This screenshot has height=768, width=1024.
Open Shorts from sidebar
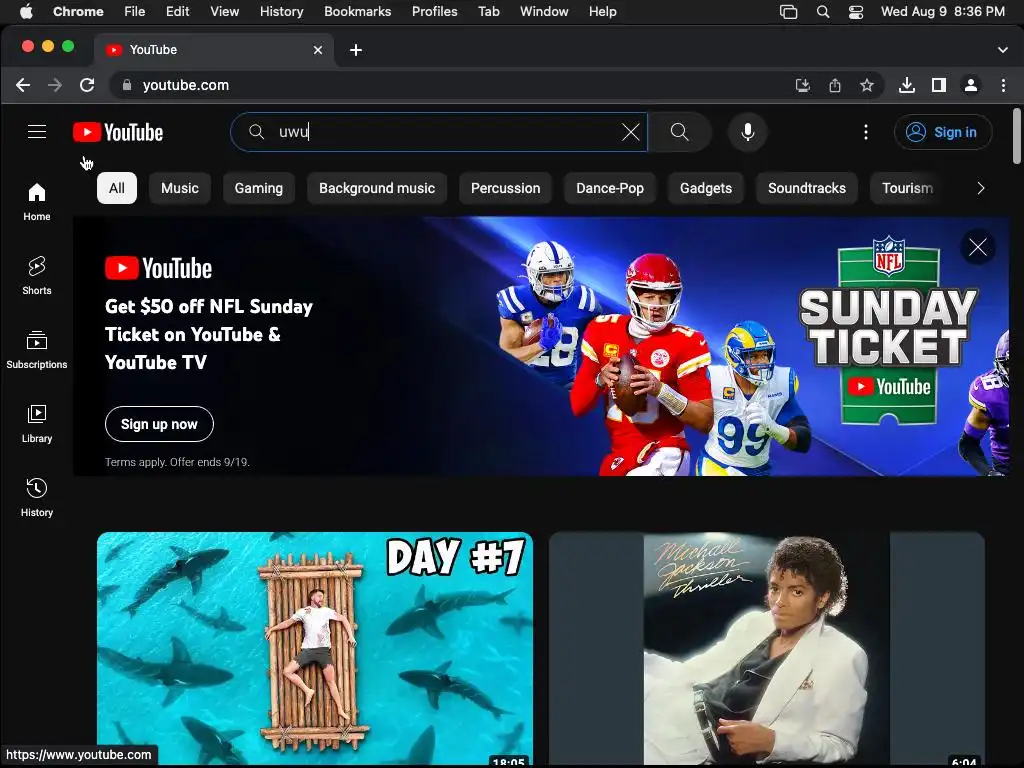(x=37, y=276)
